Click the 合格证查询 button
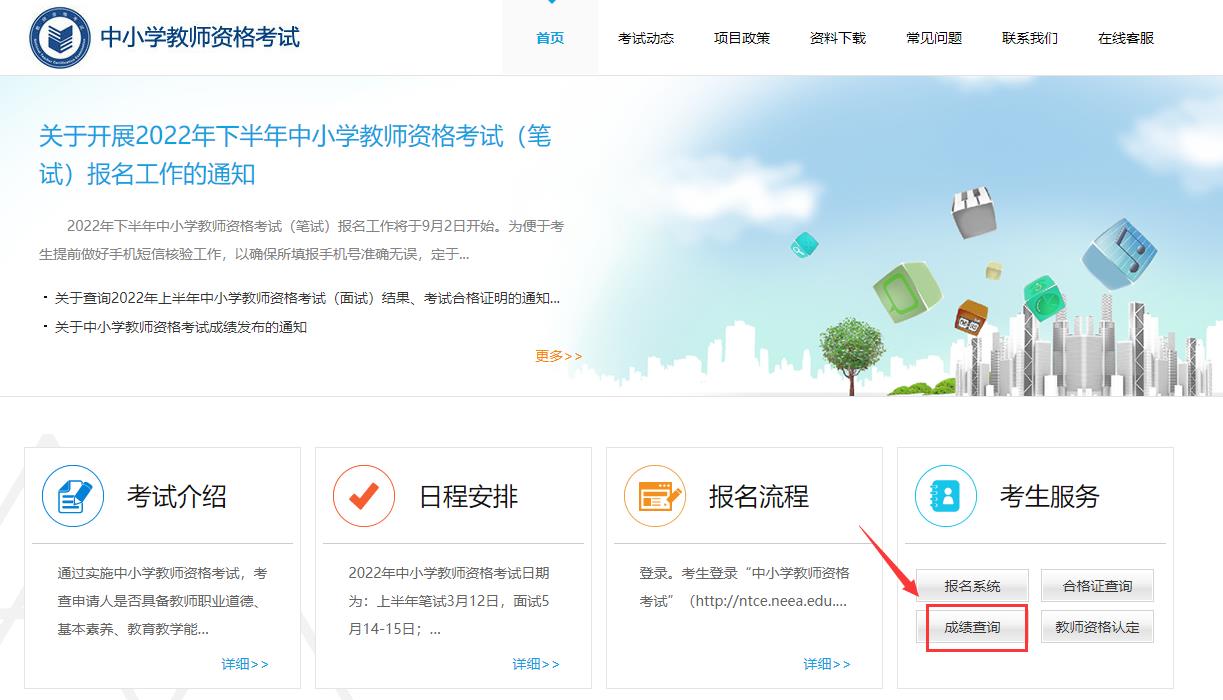Screen dimensions: 1223x700 pyautogui.click(x=1098, y=585)
